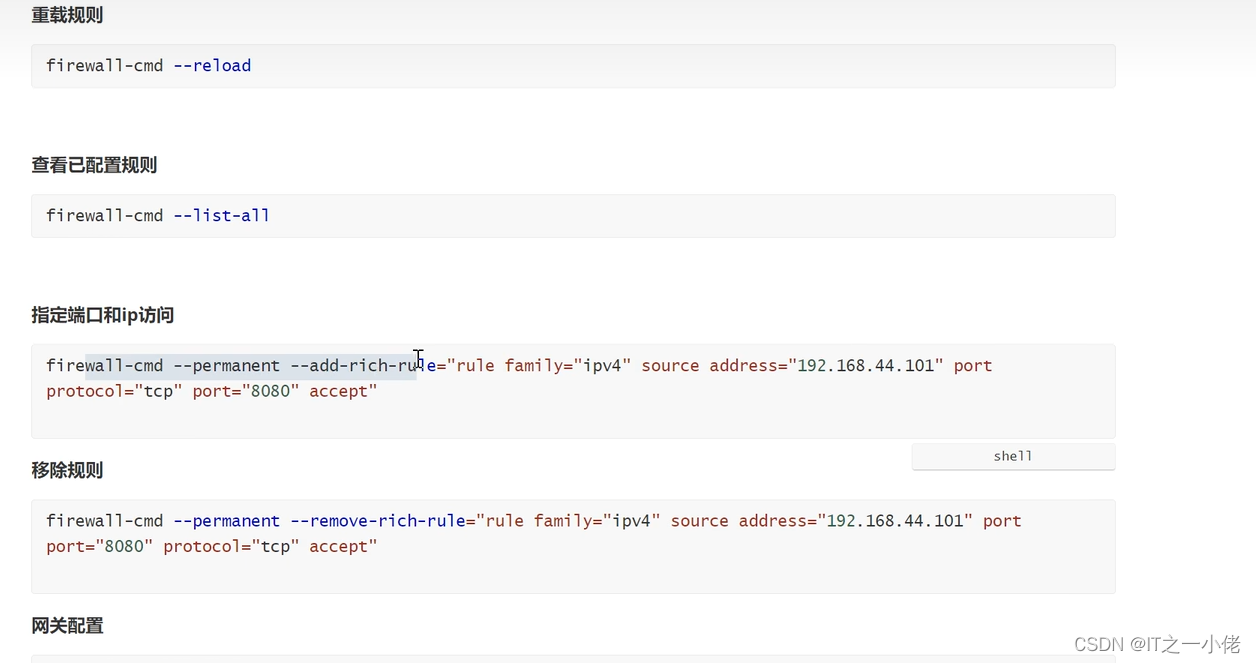
Task: Click the IP address in the add-rich-rule command
Action: click(x=870, y=366)
